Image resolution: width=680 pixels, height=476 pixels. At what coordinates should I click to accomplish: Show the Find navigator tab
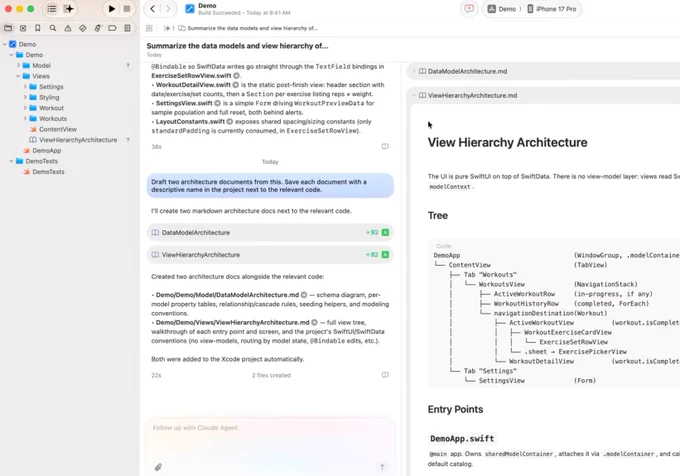(52, 28)
